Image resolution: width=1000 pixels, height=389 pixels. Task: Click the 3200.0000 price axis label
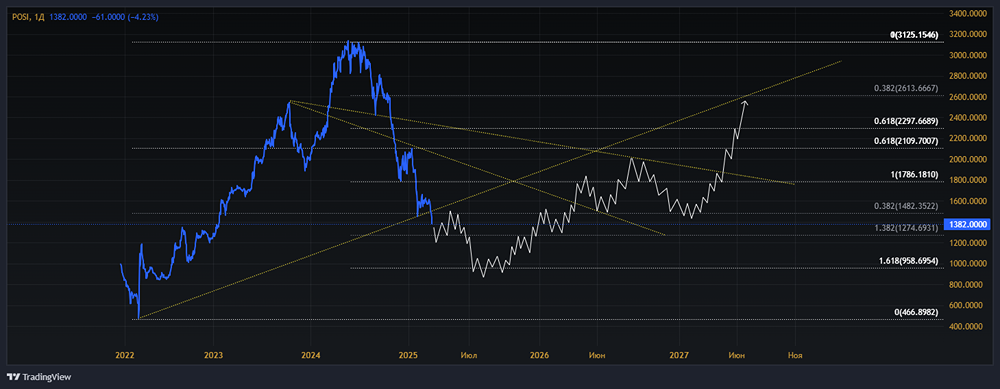(x=969, y=34)
